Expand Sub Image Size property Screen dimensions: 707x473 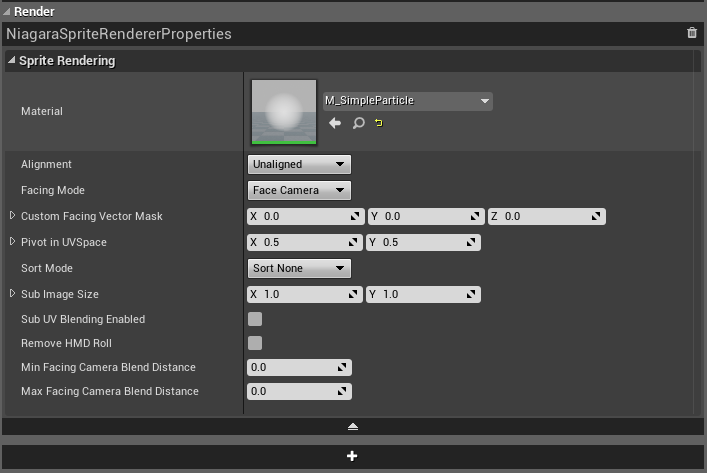13,294
